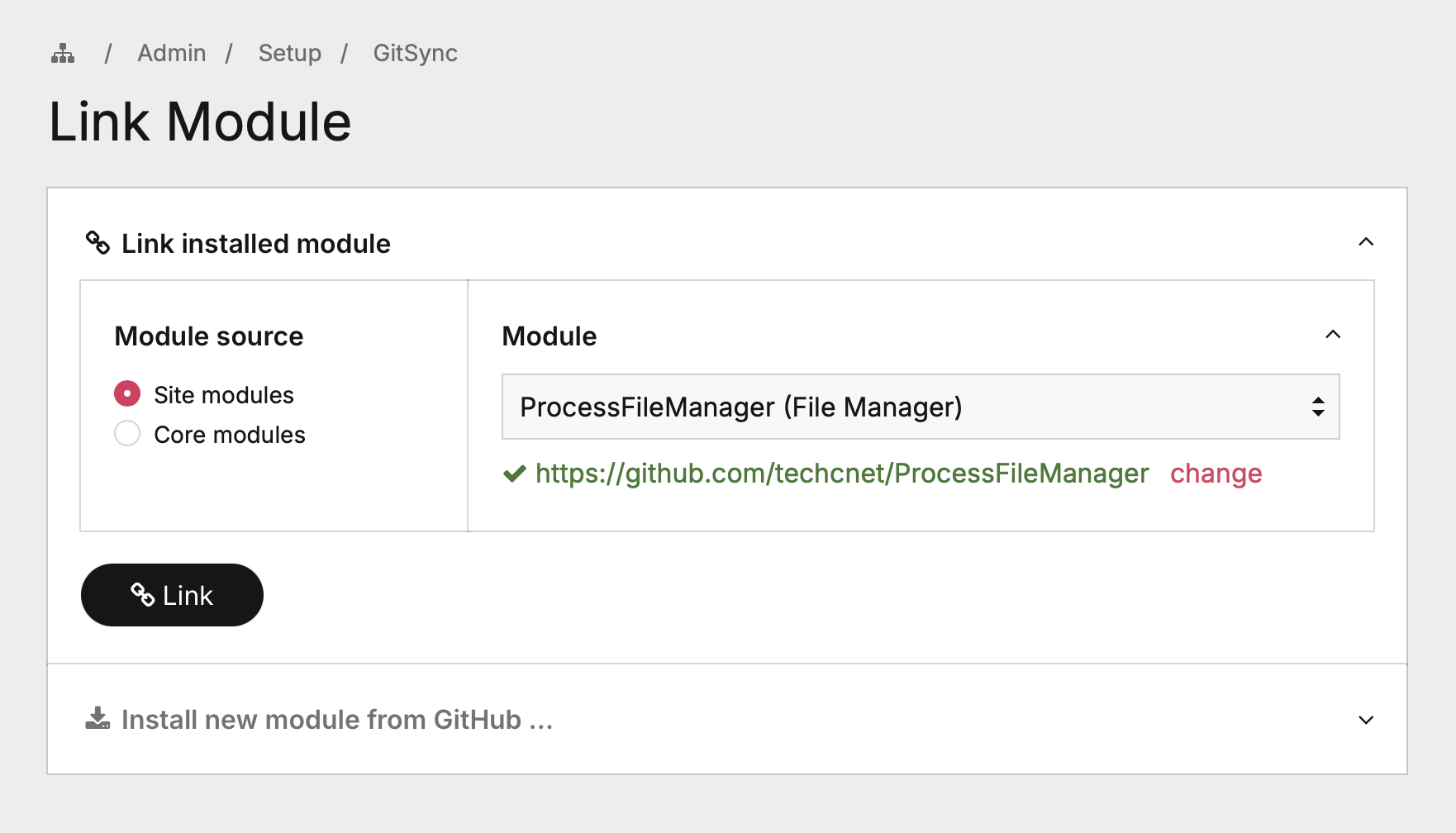This screenshot has width=1456, height=833.
Task: Click the Install new module from GitHub header
Action: 336,720
